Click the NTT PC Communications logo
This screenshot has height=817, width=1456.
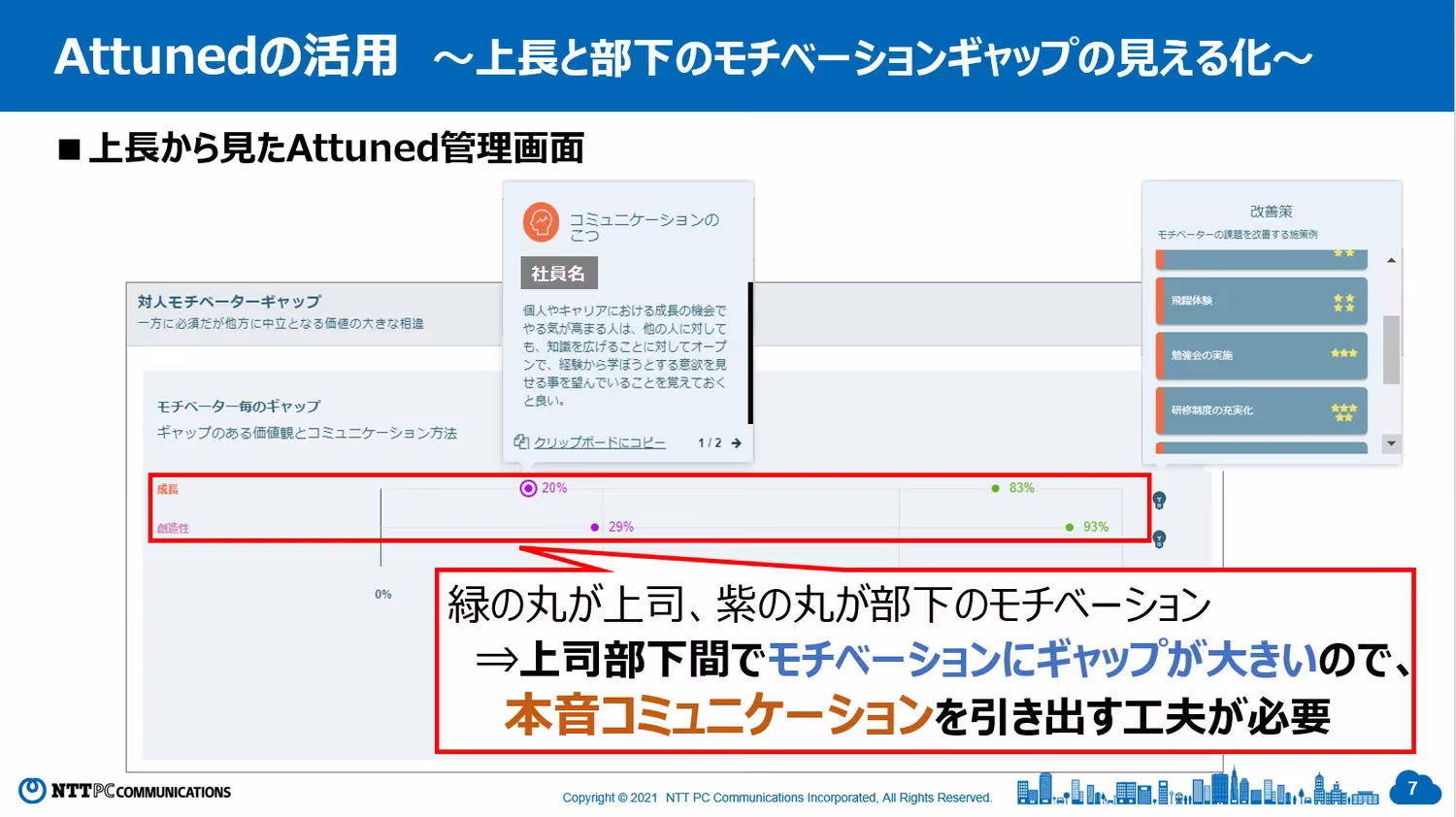point(126,791)
